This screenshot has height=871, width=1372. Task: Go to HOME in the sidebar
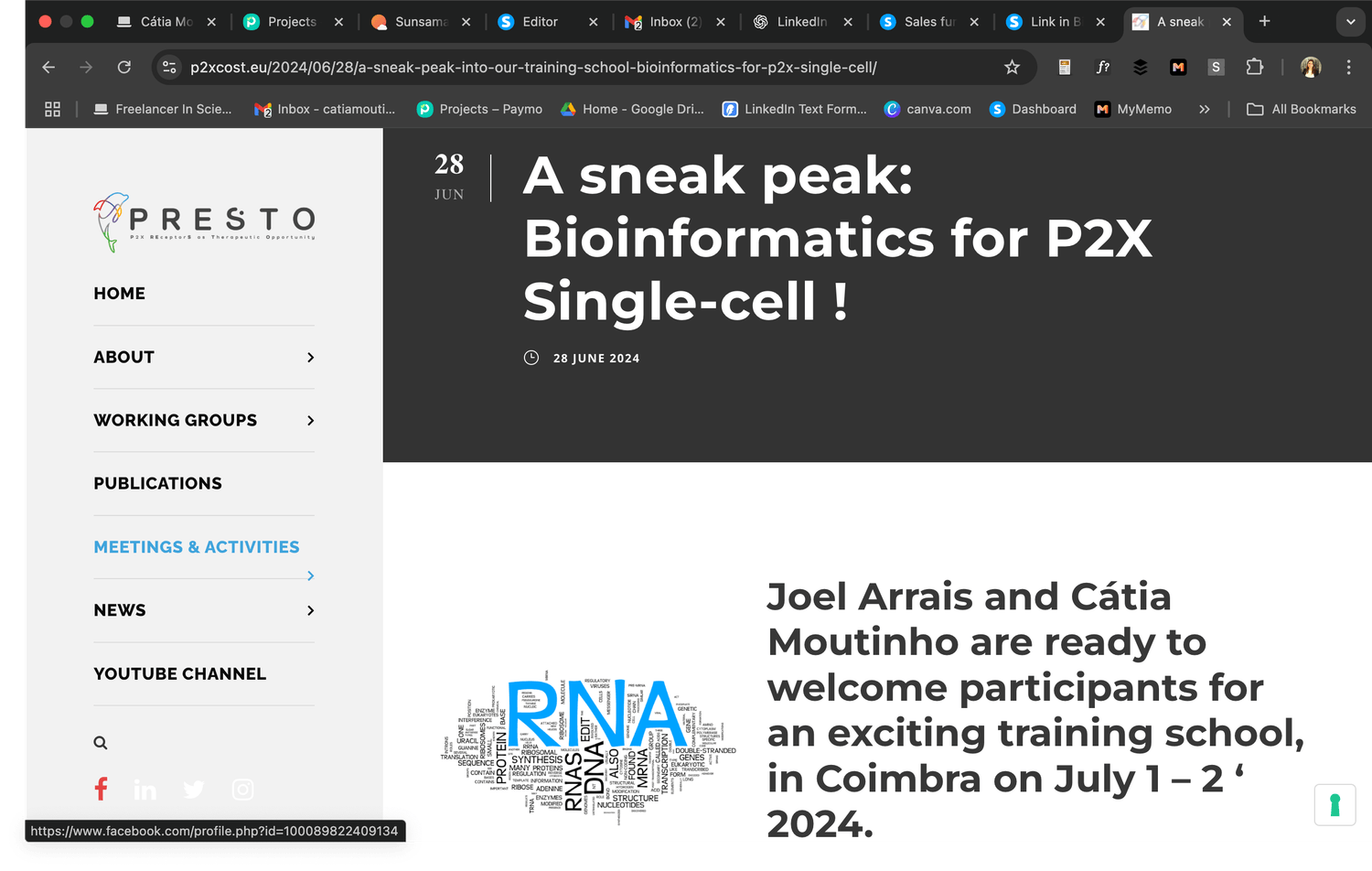click(x=119, y=294)
